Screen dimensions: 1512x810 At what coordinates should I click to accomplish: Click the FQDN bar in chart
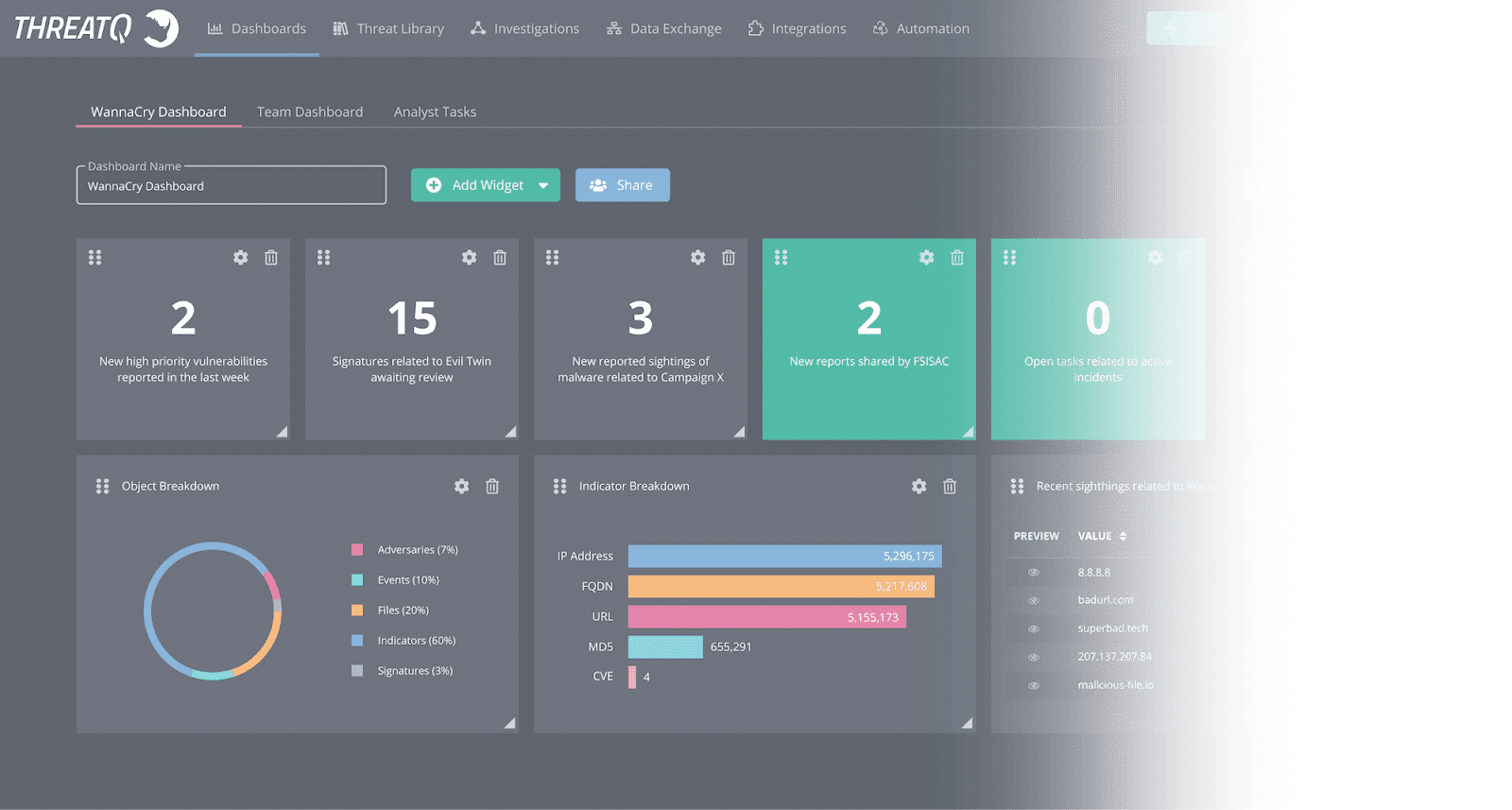pyautogui.click(x=782, y=586)
